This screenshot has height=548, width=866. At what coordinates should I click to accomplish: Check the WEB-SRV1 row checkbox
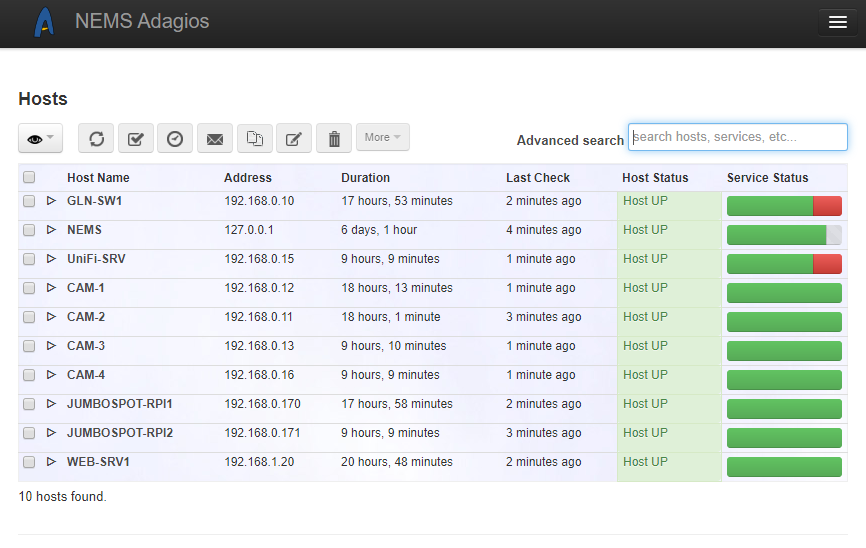29,462
